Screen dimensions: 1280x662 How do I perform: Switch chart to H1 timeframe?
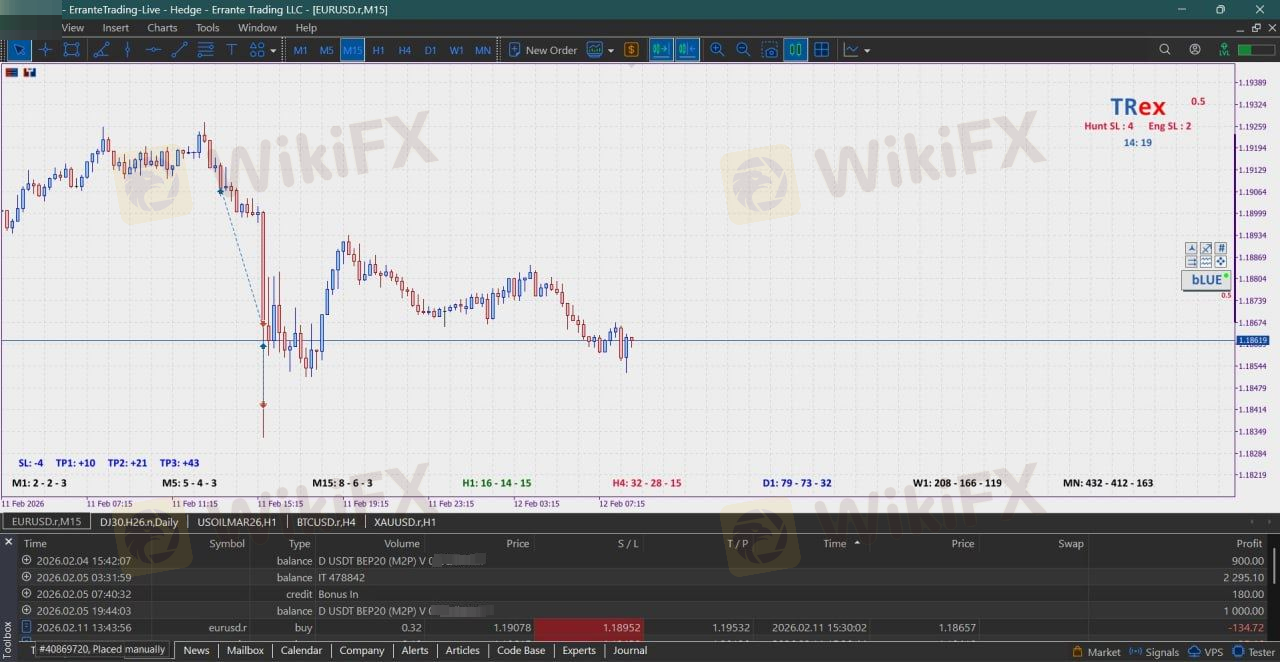coord(378,50)
